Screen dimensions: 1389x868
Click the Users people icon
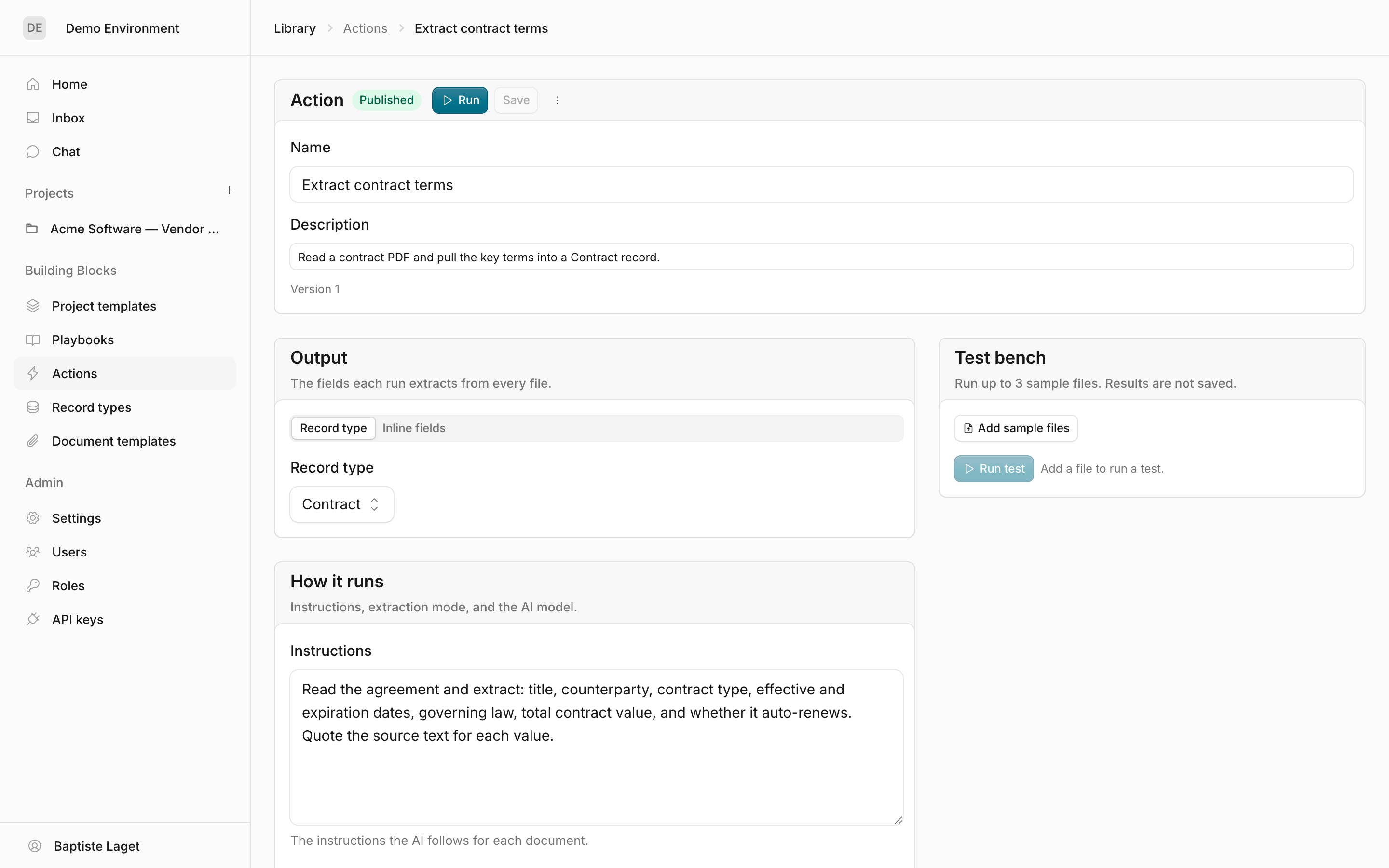click(33, 552)
